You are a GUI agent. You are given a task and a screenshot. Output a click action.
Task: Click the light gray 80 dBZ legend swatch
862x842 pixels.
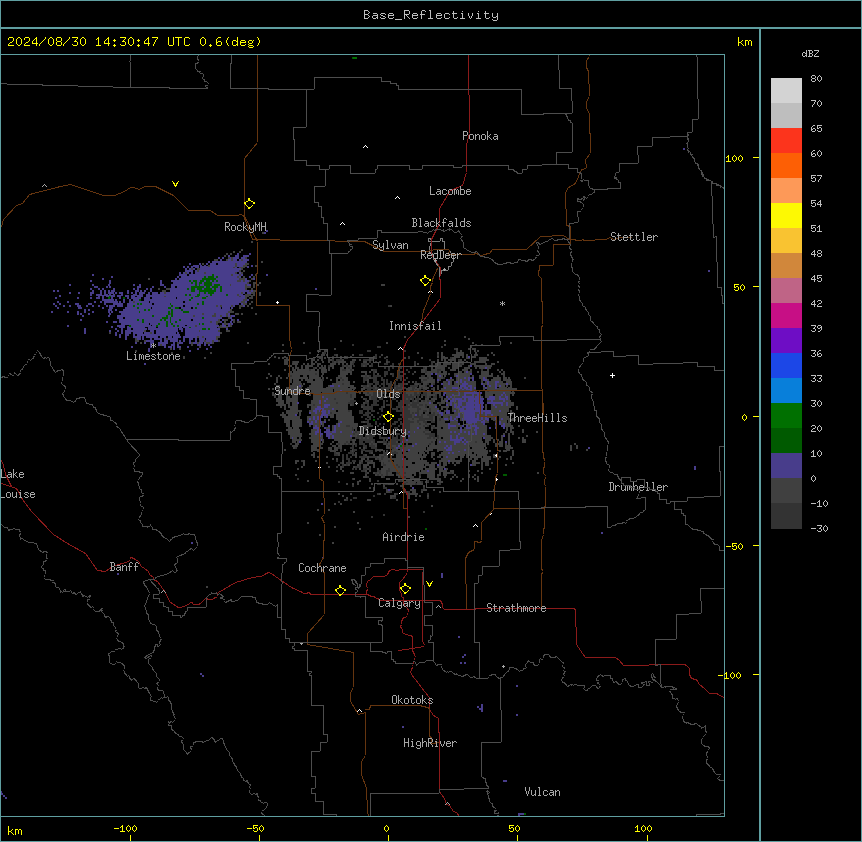click(786, 91)
